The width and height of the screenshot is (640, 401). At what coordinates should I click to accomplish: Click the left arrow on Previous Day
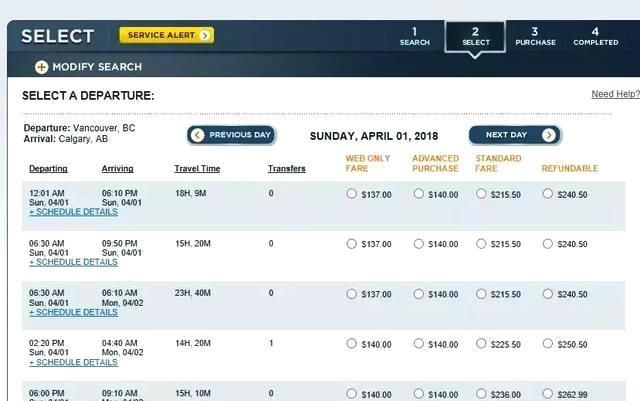tap(198, 135)
